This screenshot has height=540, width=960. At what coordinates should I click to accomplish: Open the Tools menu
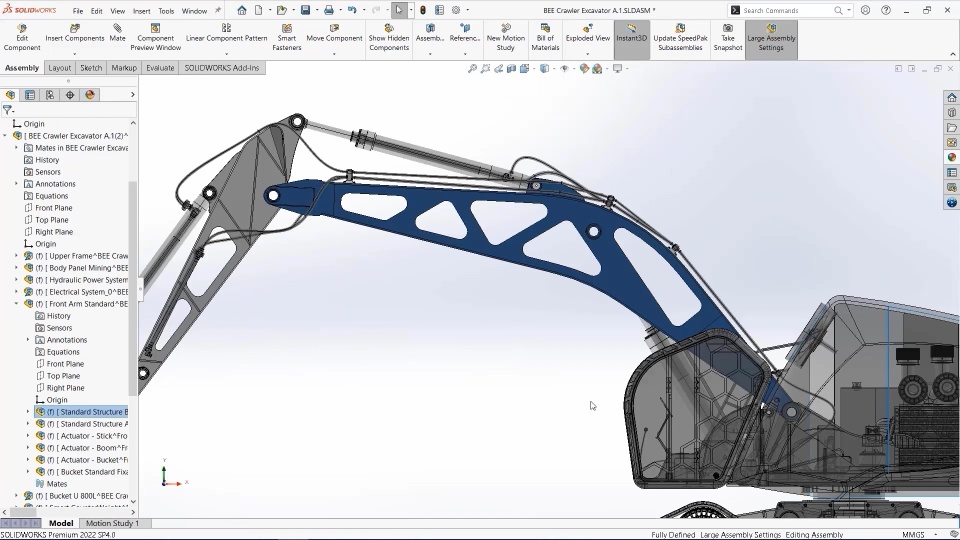click(x=166, y=11)
